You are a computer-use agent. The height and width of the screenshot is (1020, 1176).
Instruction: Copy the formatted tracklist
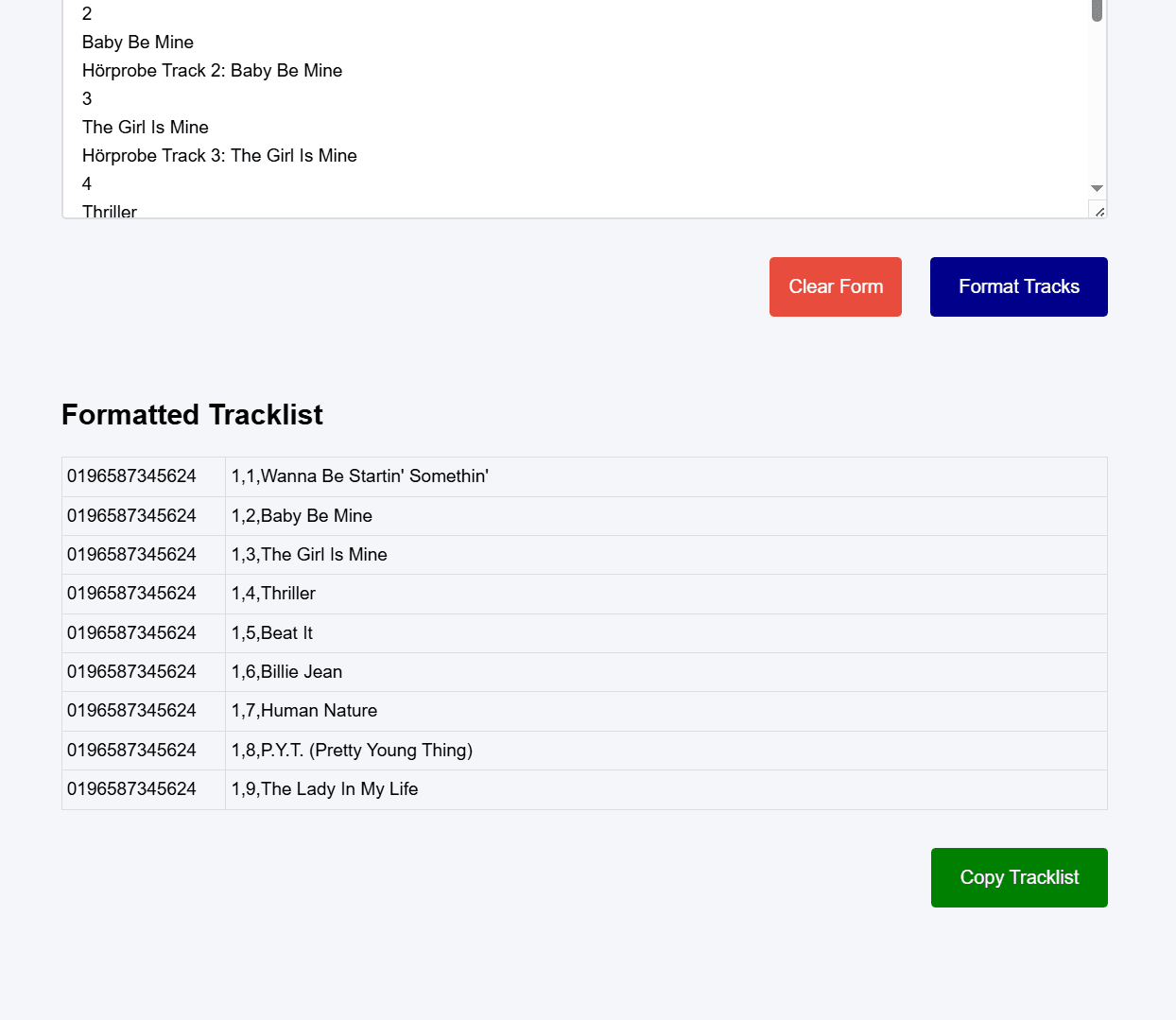pos(1018,877)
